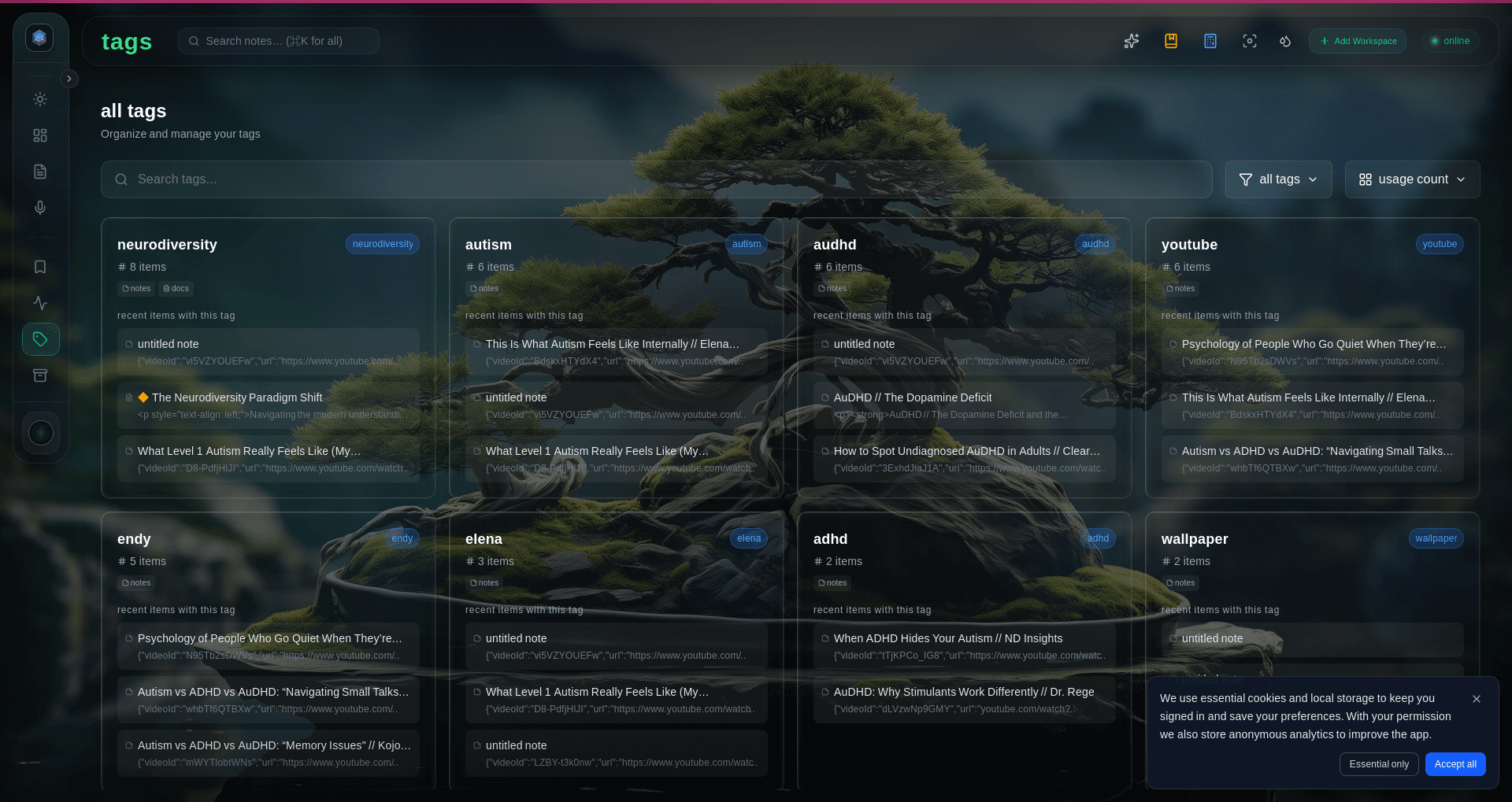1512x802 pixels.
Task: Open the dashboard grid icon in sidebar
Action: [40, 135]
